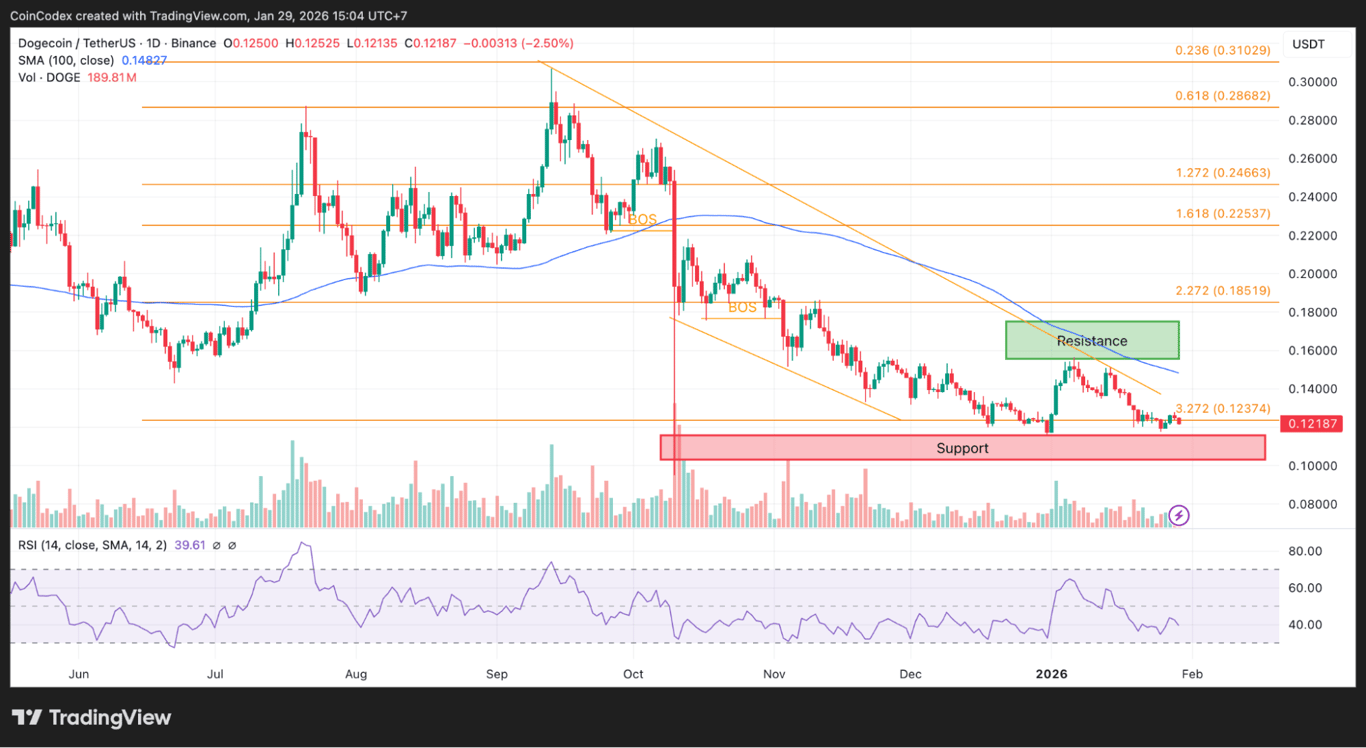Select the green Resistance zone box

click(1092, 340)
